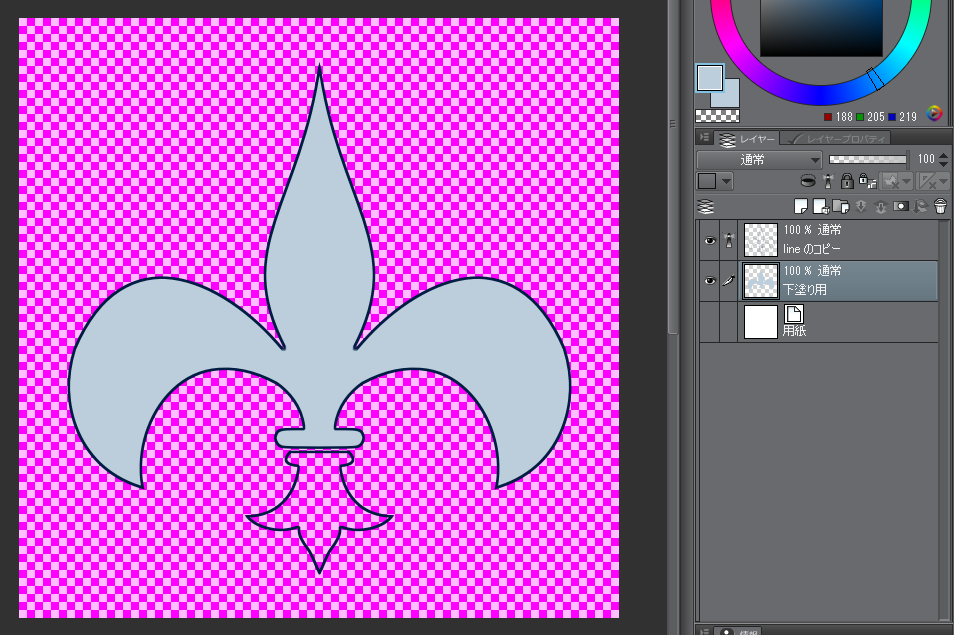Click apply mask to layer icon
The height and width of the screenshot is (635, 954).
[921, 207]
